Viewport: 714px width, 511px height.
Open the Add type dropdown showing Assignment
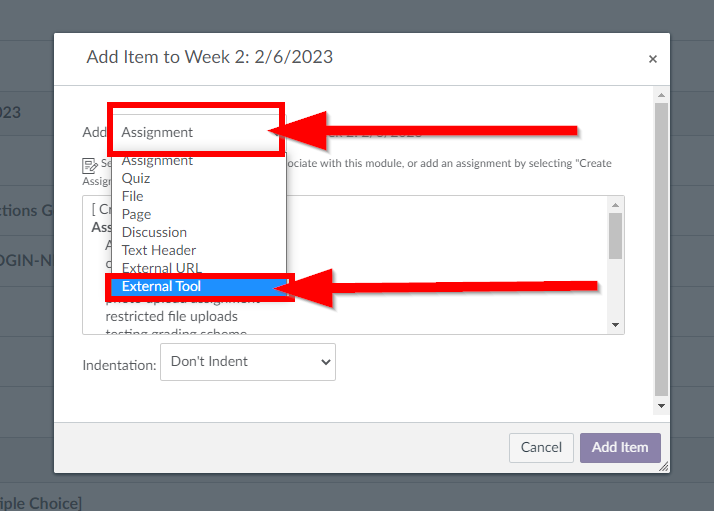tap(196, 132)
